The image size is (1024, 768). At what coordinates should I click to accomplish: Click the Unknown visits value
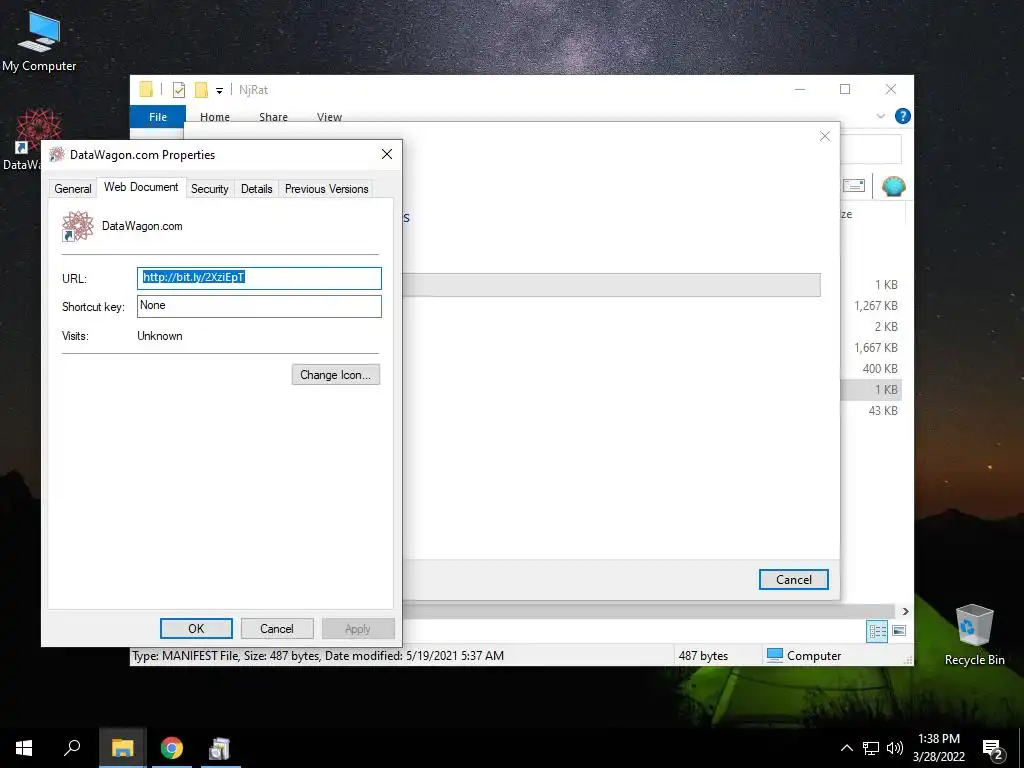[160, 336]
